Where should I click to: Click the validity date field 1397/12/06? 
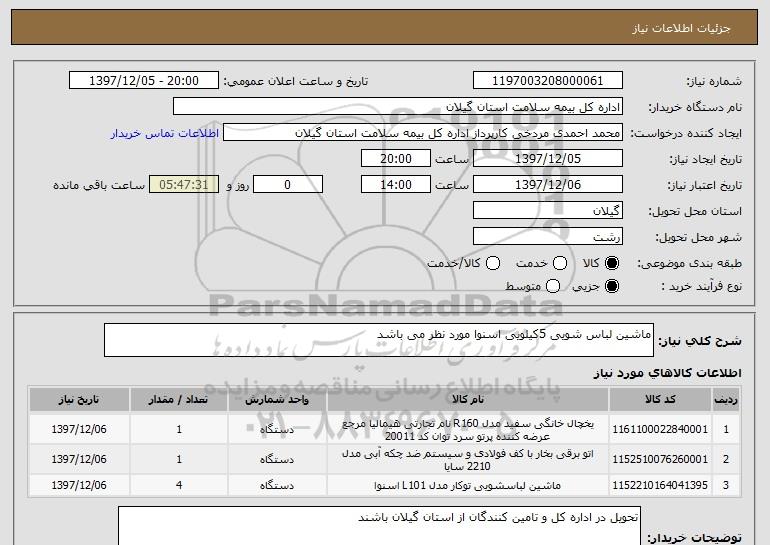click(x=548, y=185)
